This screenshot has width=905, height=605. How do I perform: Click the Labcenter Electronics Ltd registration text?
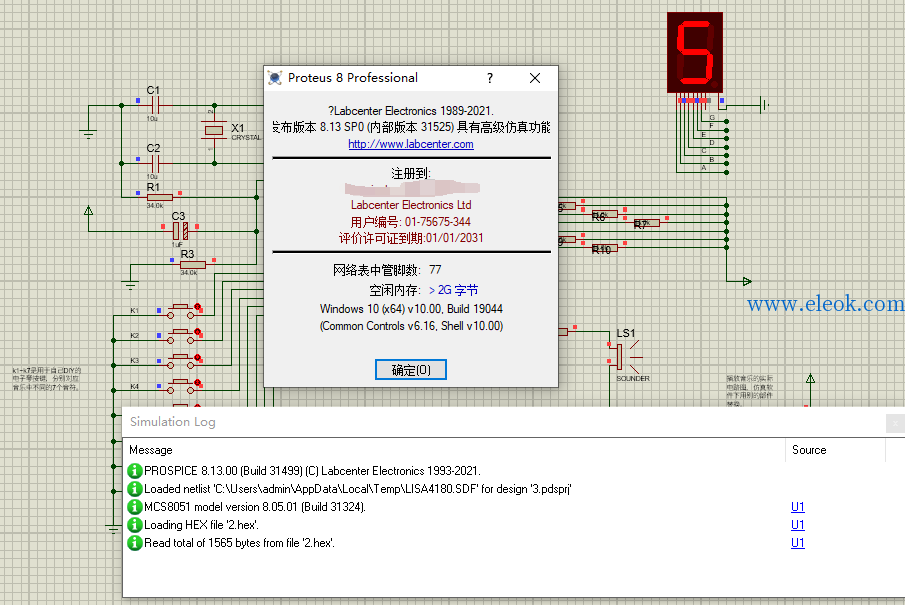pyautogui.click(x=411, y=205)
